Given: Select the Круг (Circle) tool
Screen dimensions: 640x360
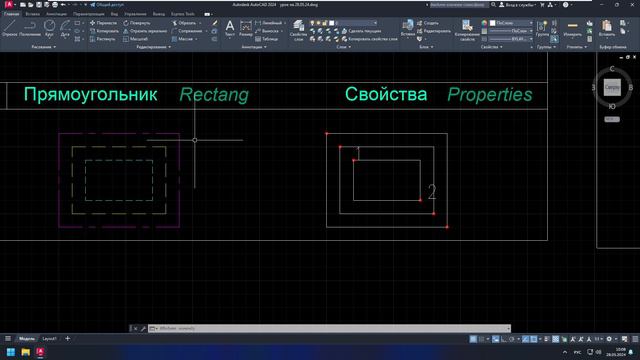Looking at the screenshot, I should click(x=49, y=28).
